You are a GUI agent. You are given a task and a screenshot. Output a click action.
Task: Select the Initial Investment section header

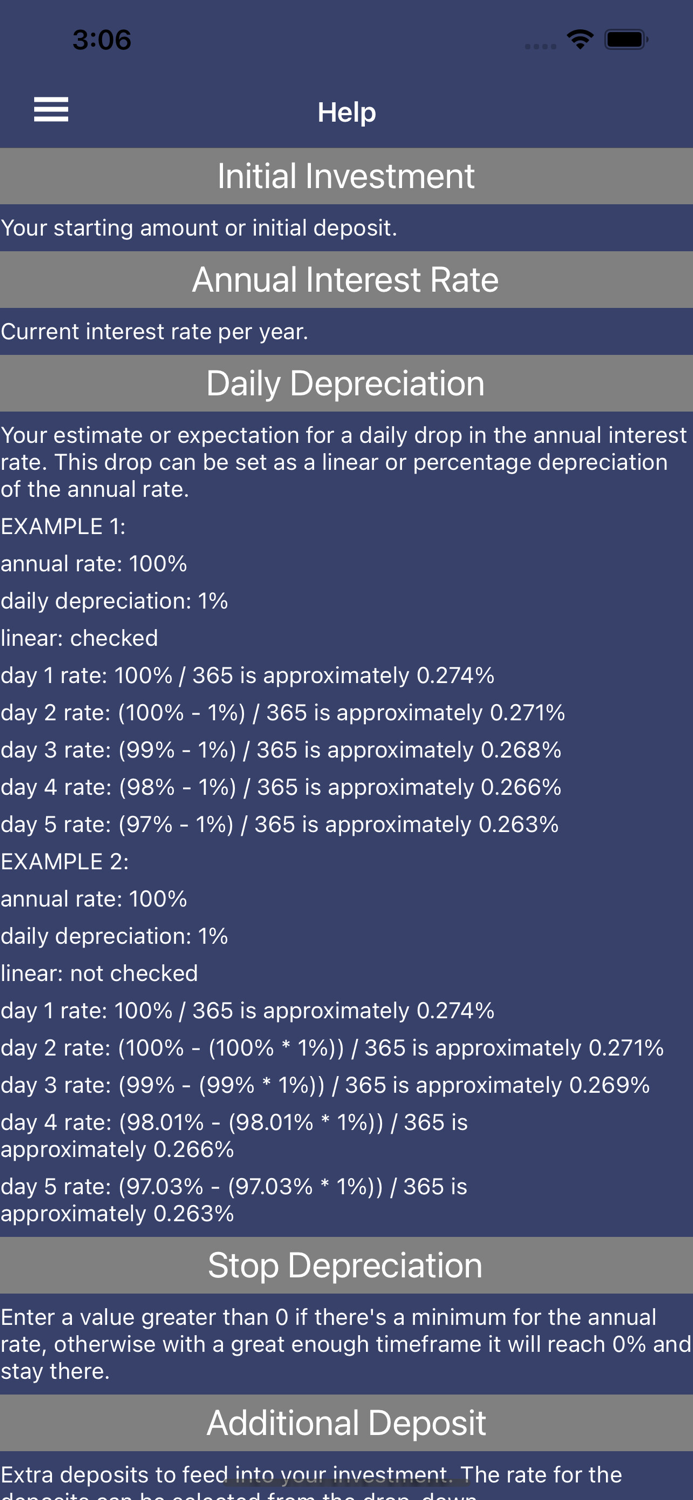[x=346, y=176]
